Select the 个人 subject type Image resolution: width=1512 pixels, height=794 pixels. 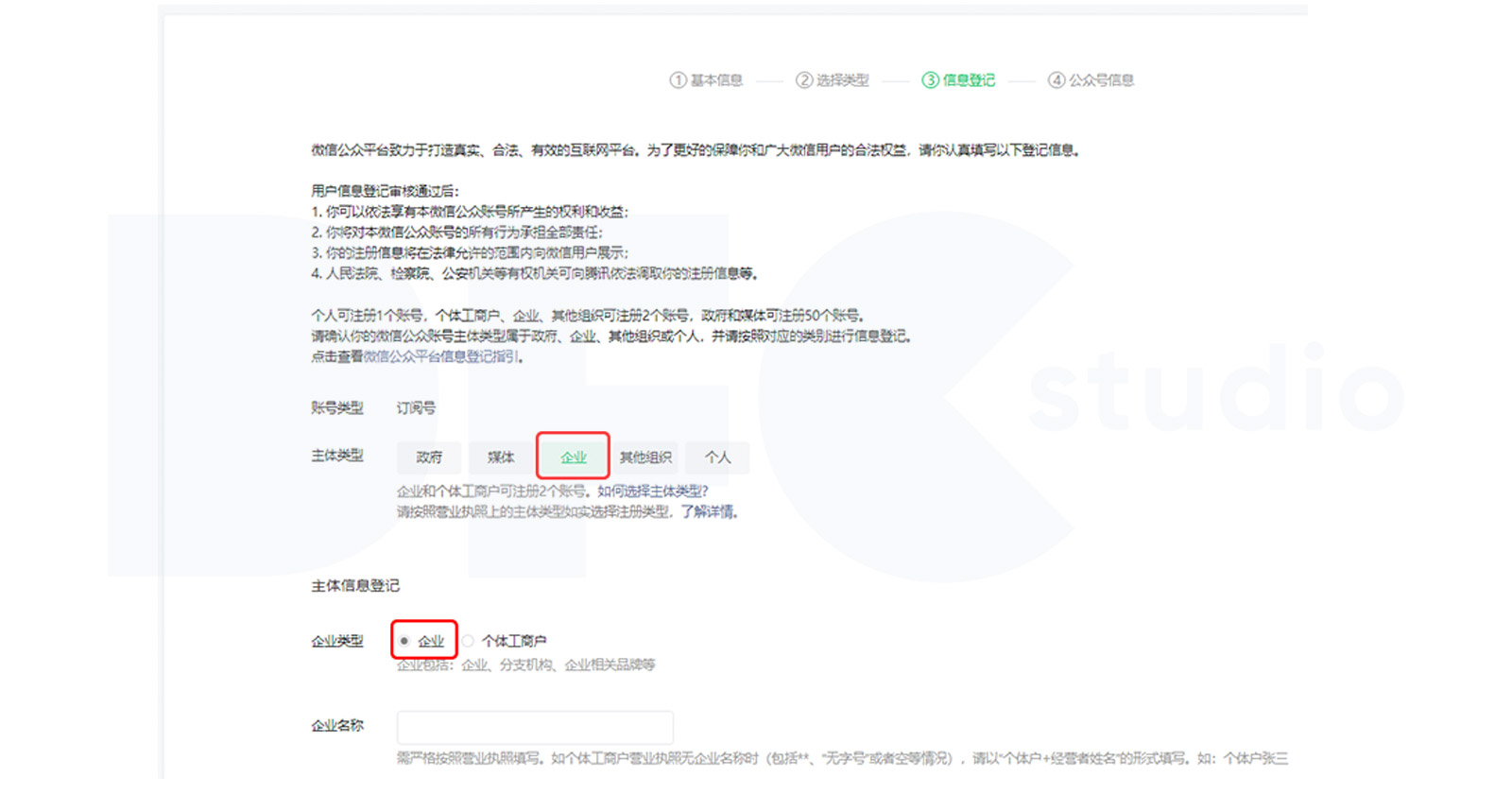[x=717, y=457]
